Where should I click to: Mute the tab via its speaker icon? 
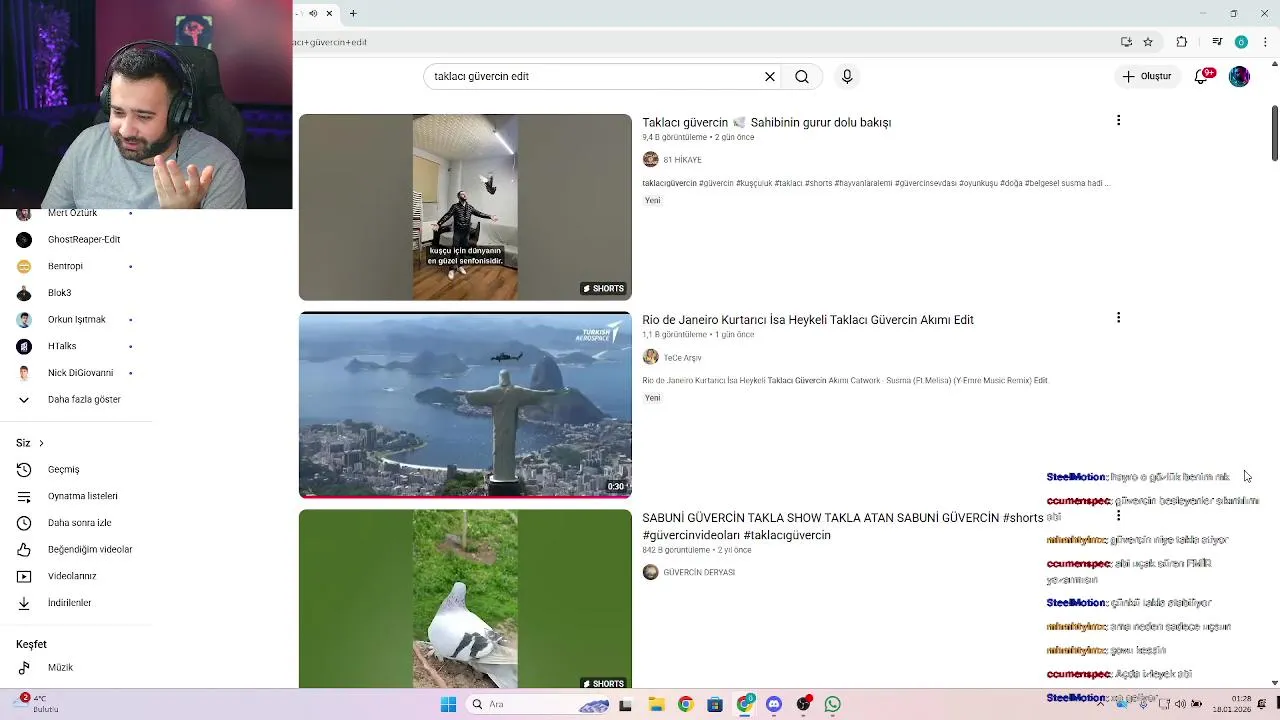pos(313,13)
